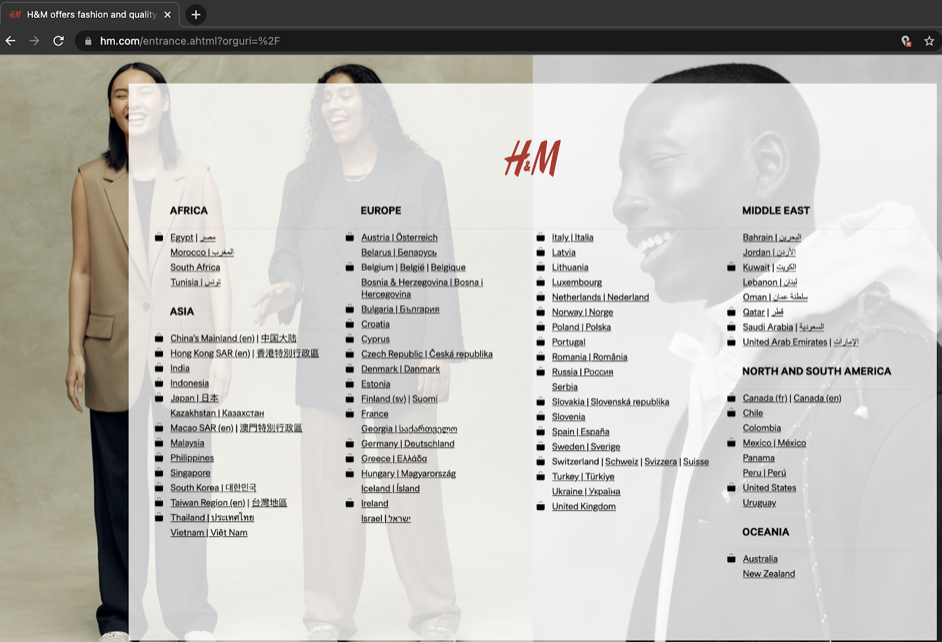
Task: Click shopping bag icon beside India
Action: (159, 368)
